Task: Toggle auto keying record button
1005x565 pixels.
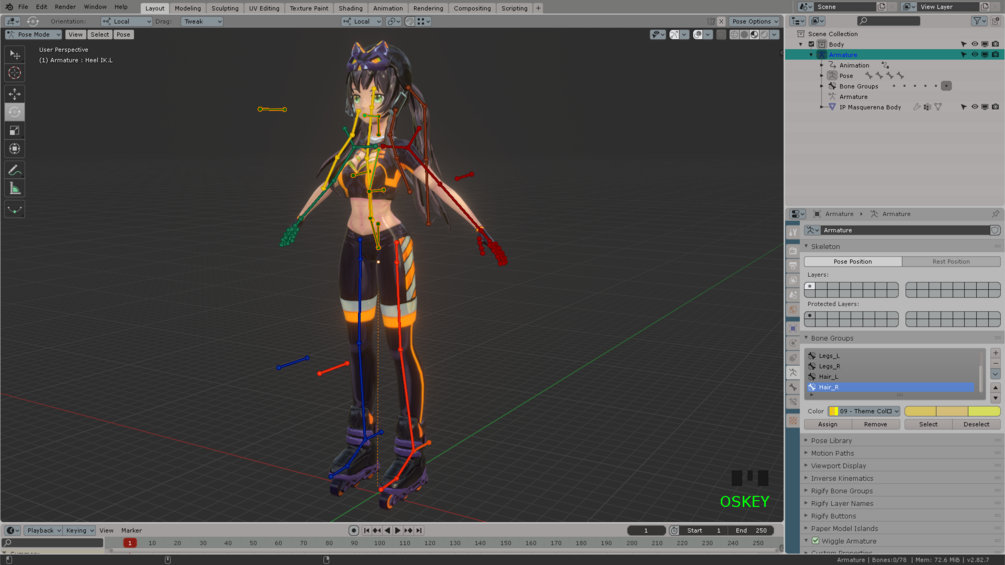Action: point(353,530)
